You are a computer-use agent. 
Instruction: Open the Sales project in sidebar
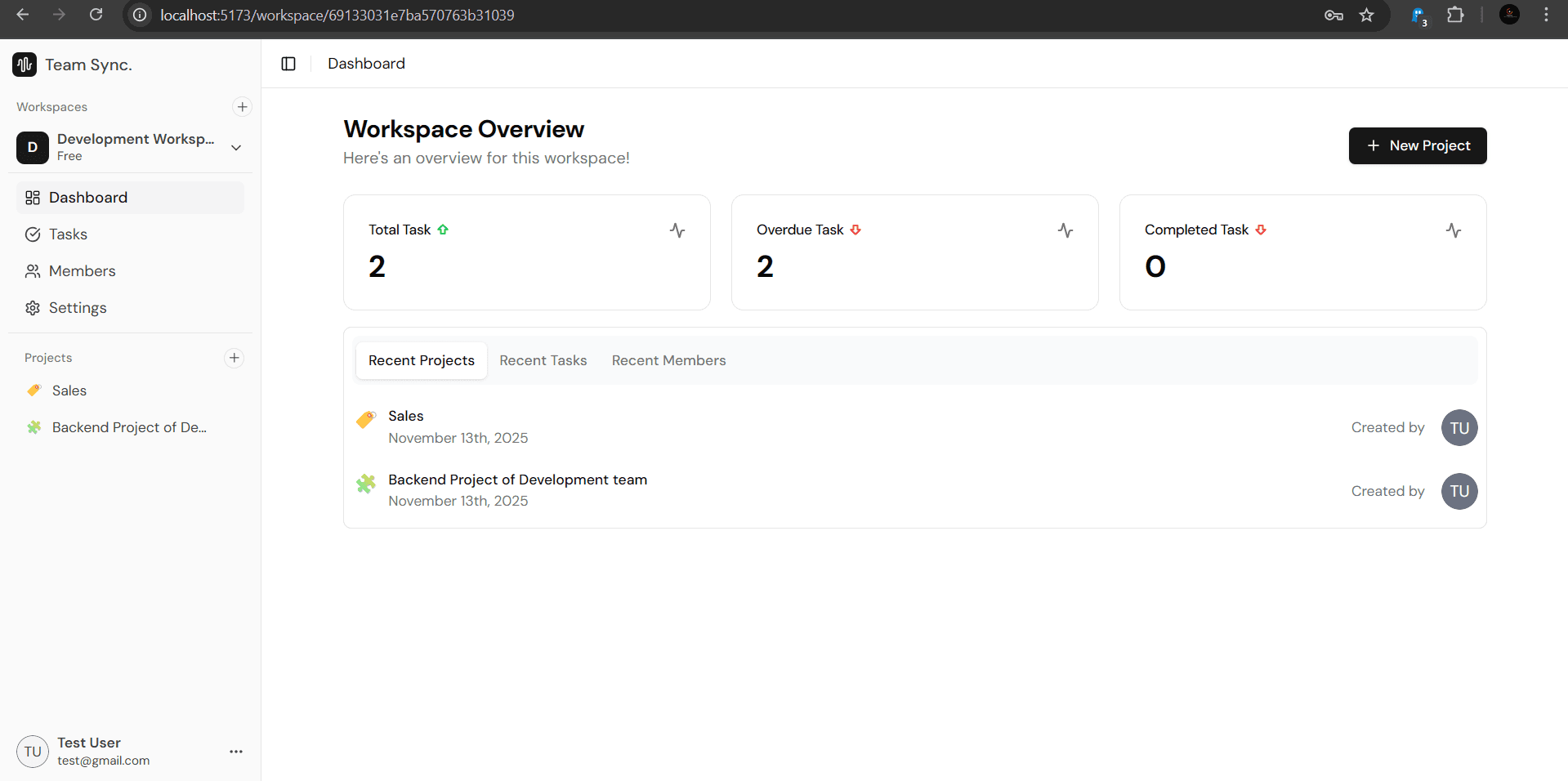tap(130, 390)
